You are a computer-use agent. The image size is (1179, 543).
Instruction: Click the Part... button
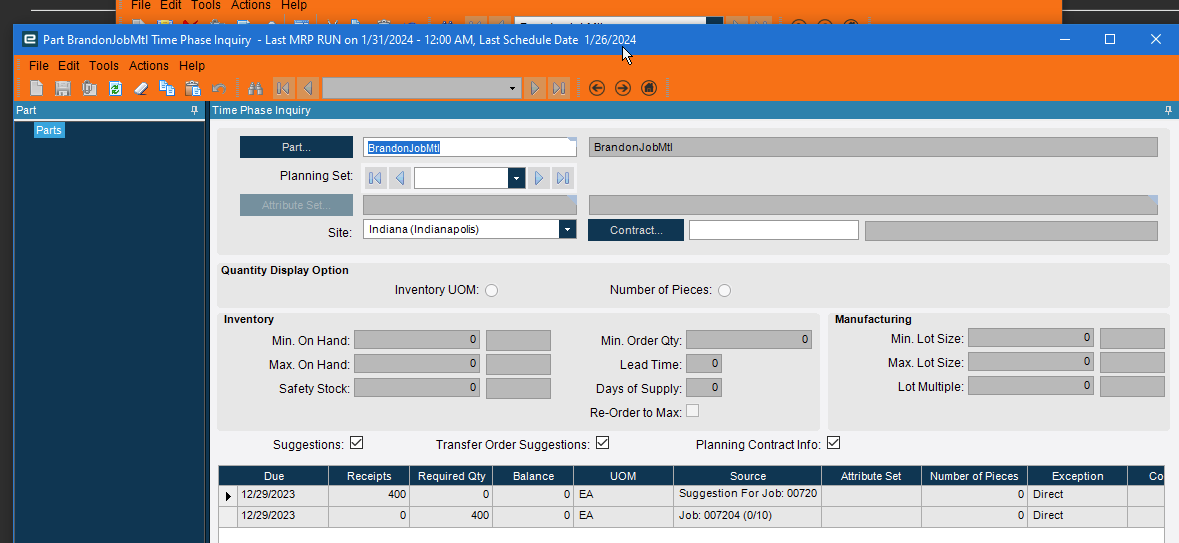pyautogui.click(x=296, y=147)
